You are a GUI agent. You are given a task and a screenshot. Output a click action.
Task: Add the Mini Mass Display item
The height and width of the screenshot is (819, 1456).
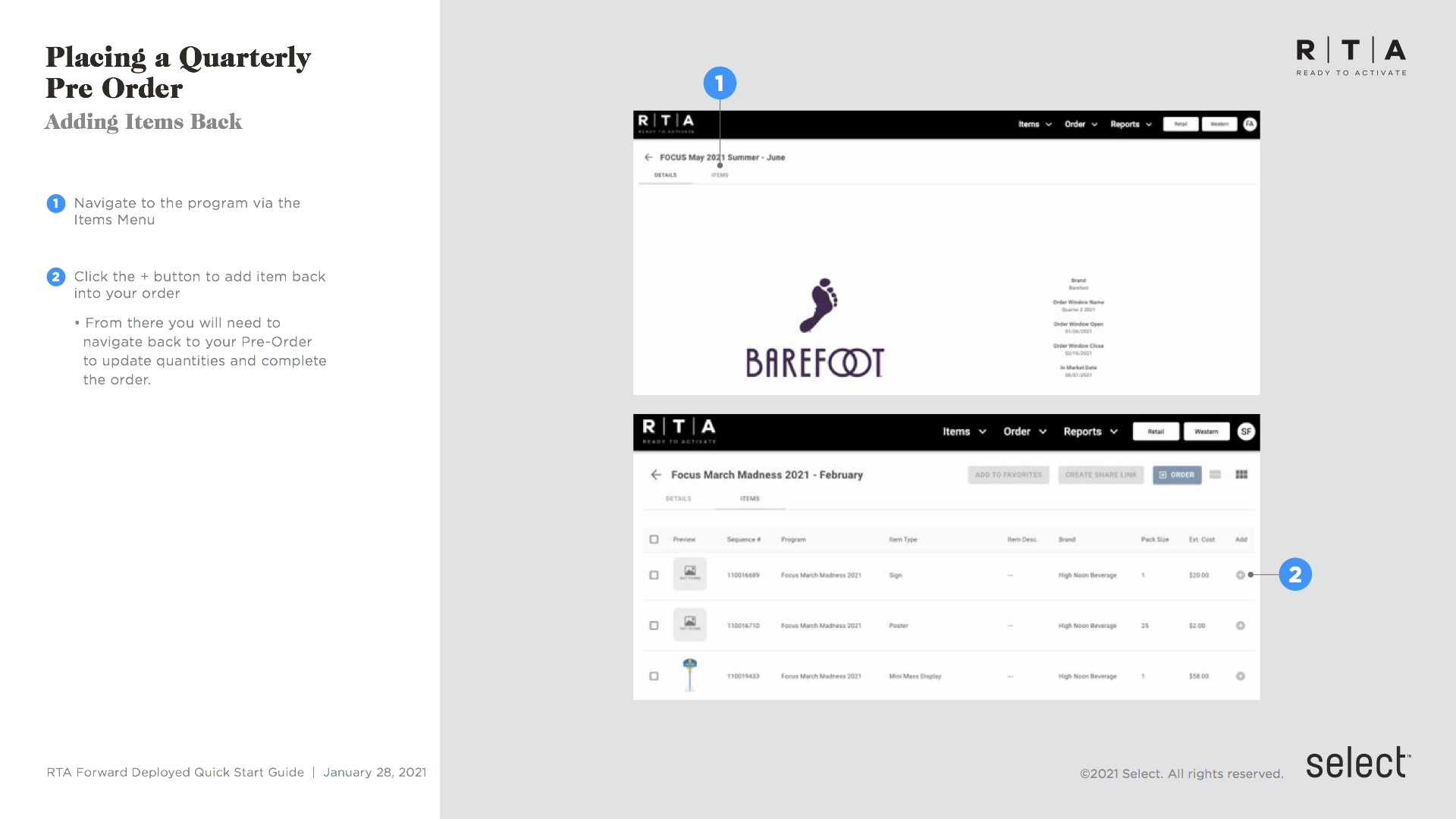pyautogui.click(x=1241, y=676)
